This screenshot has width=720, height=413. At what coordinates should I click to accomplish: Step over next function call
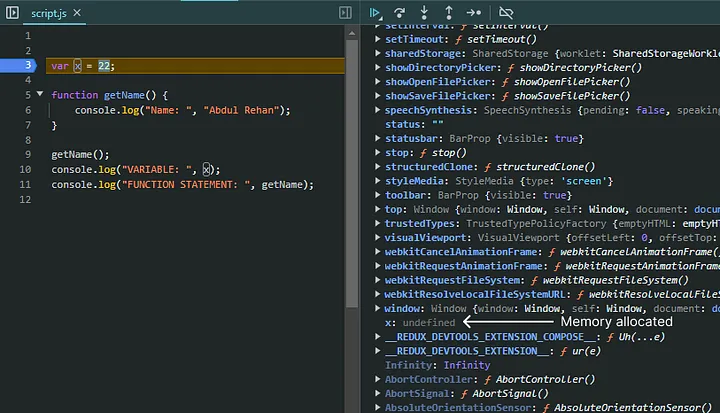tap(400, 12)
